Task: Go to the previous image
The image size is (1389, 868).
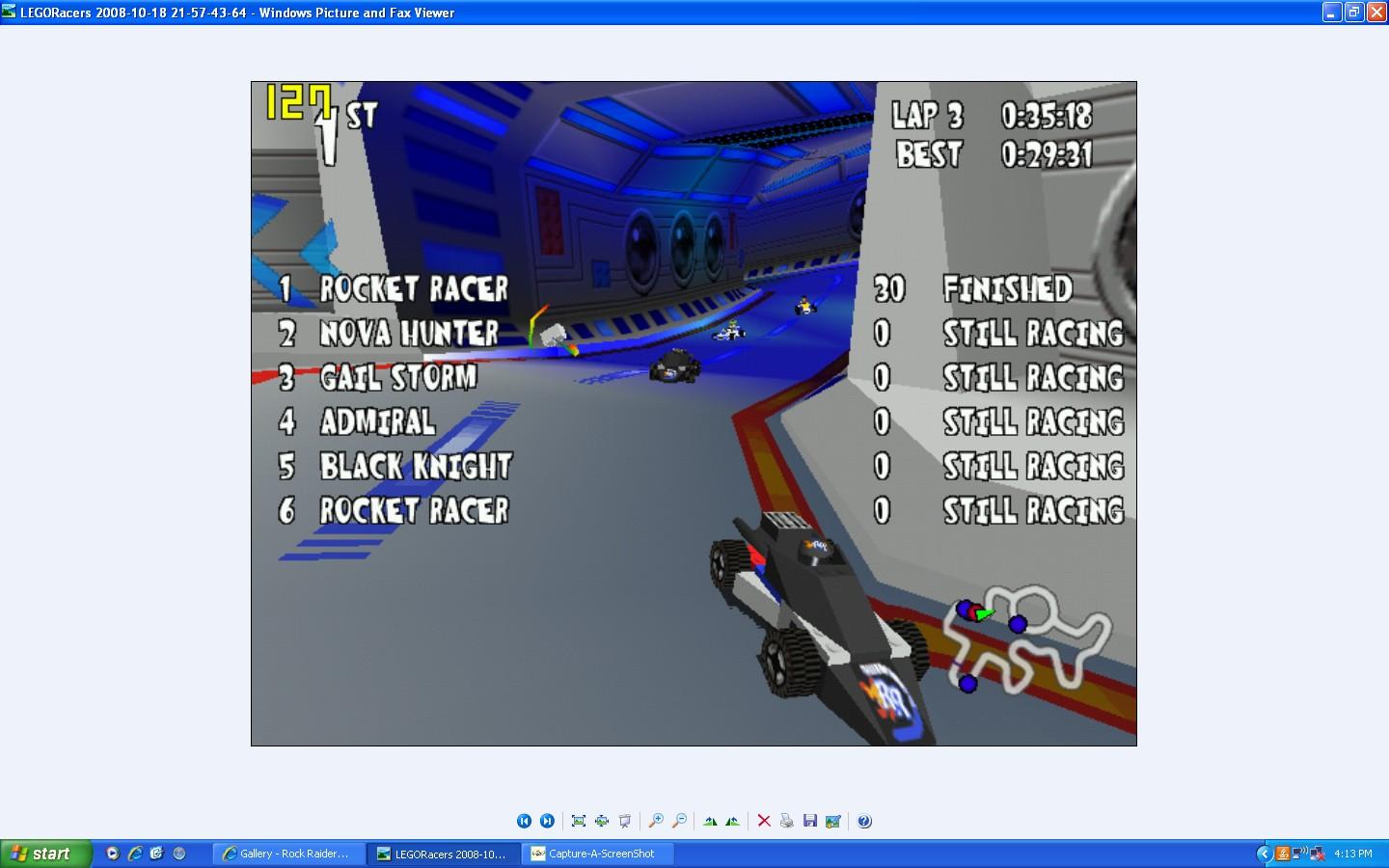Action: coord(524,821)
